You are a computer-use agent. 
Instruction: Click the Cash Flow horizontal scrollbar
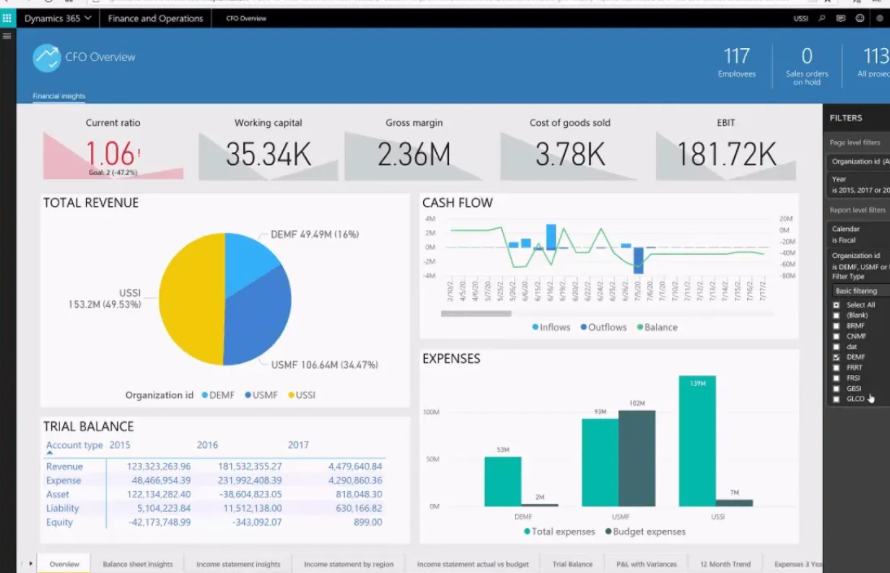pos(476,313)
